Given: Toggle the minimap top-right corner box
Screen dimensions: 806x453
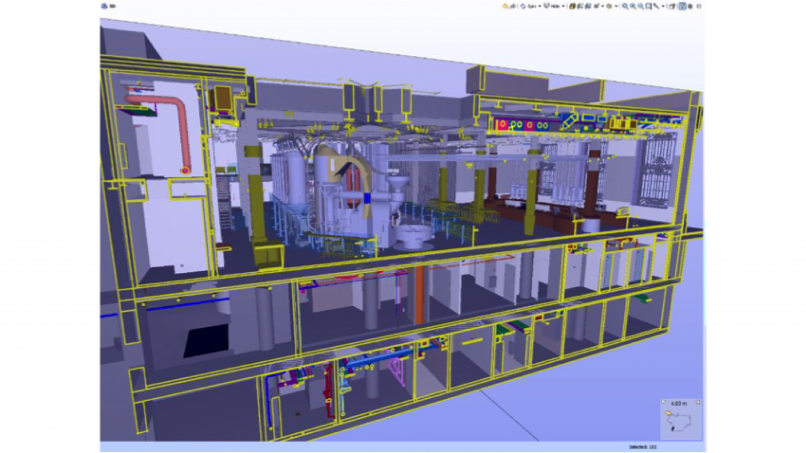Looking at the screenshot, I should click(697, 403).
